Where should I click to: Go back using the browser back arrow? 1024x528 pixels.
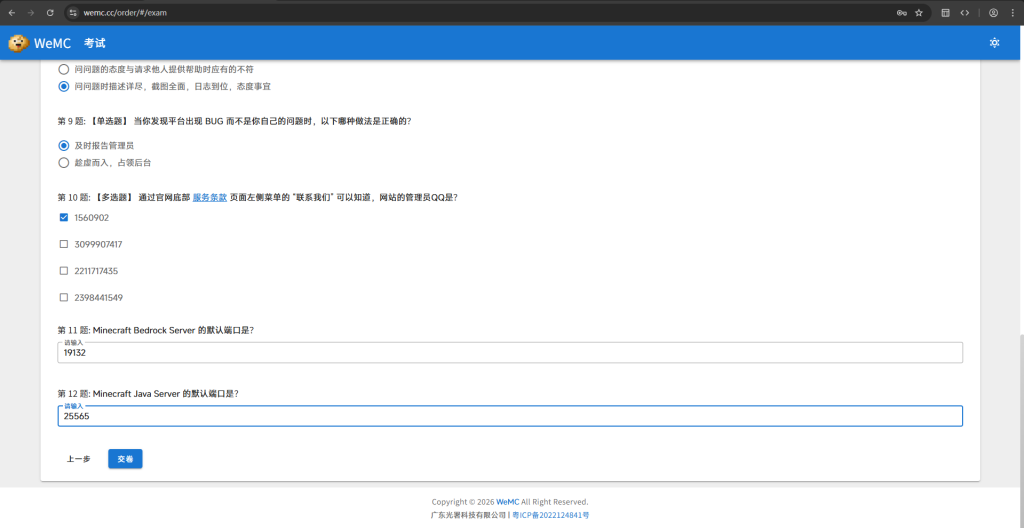click(x=12, y=13)
